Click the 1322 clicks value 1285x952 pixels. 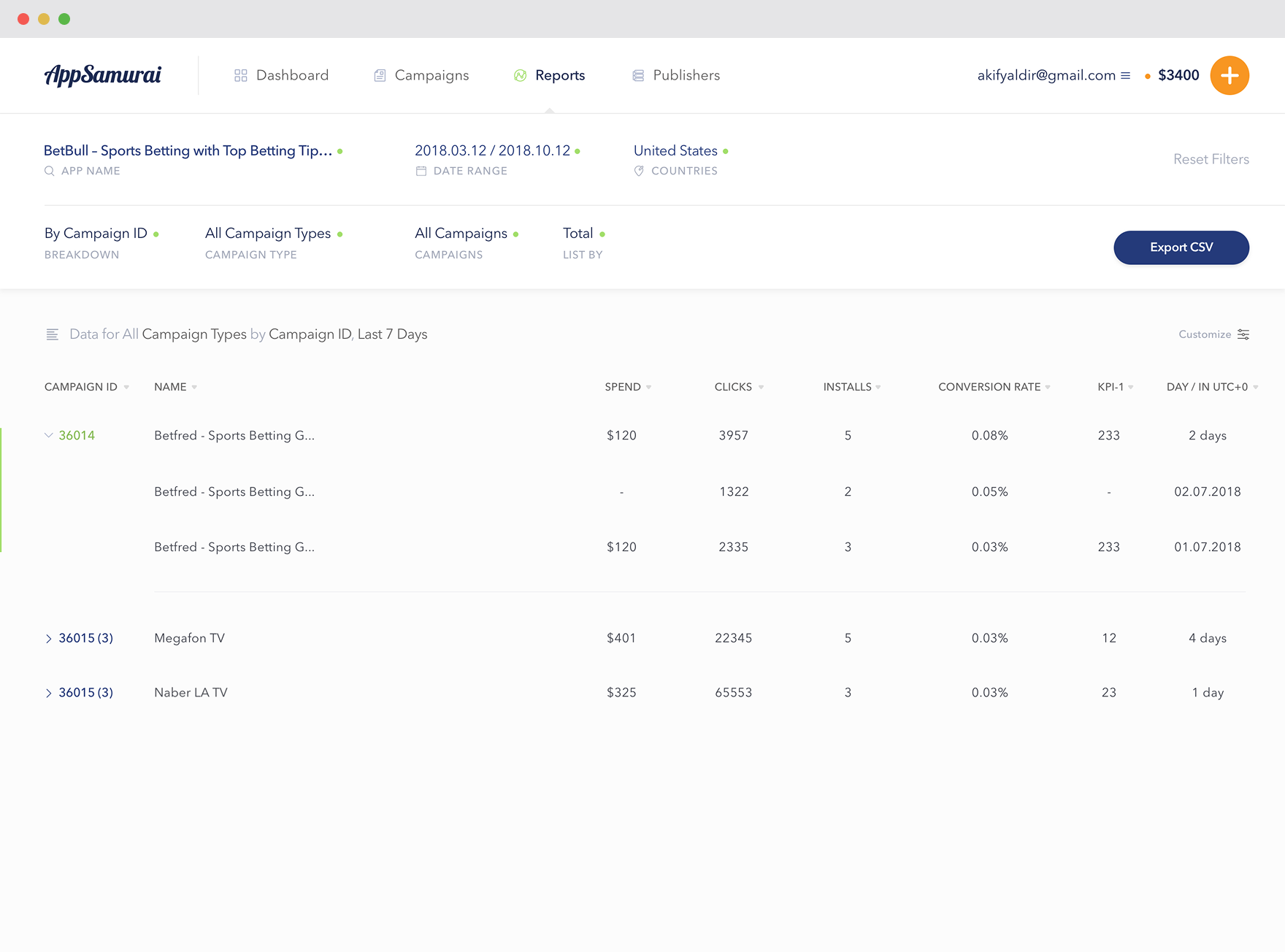[734, 491]
